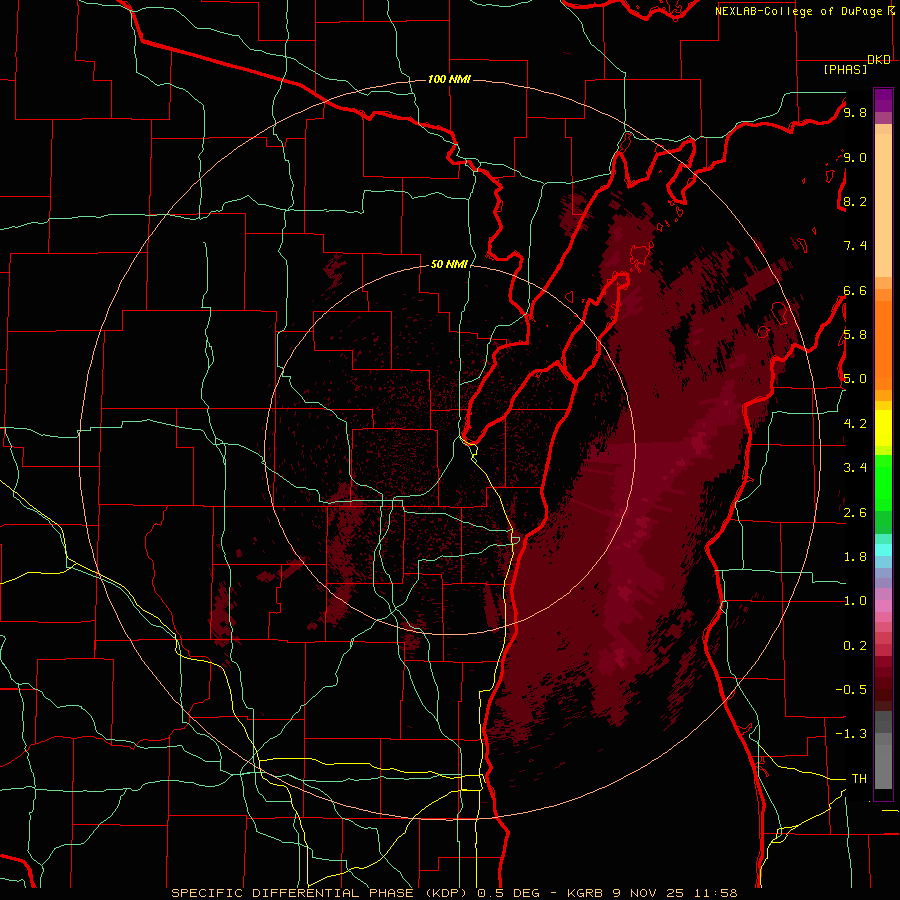Image resolution: width=900 pixels, height=900 pixels.
Task: Click the [PHAS] unit label
Action: pos(845,70)
